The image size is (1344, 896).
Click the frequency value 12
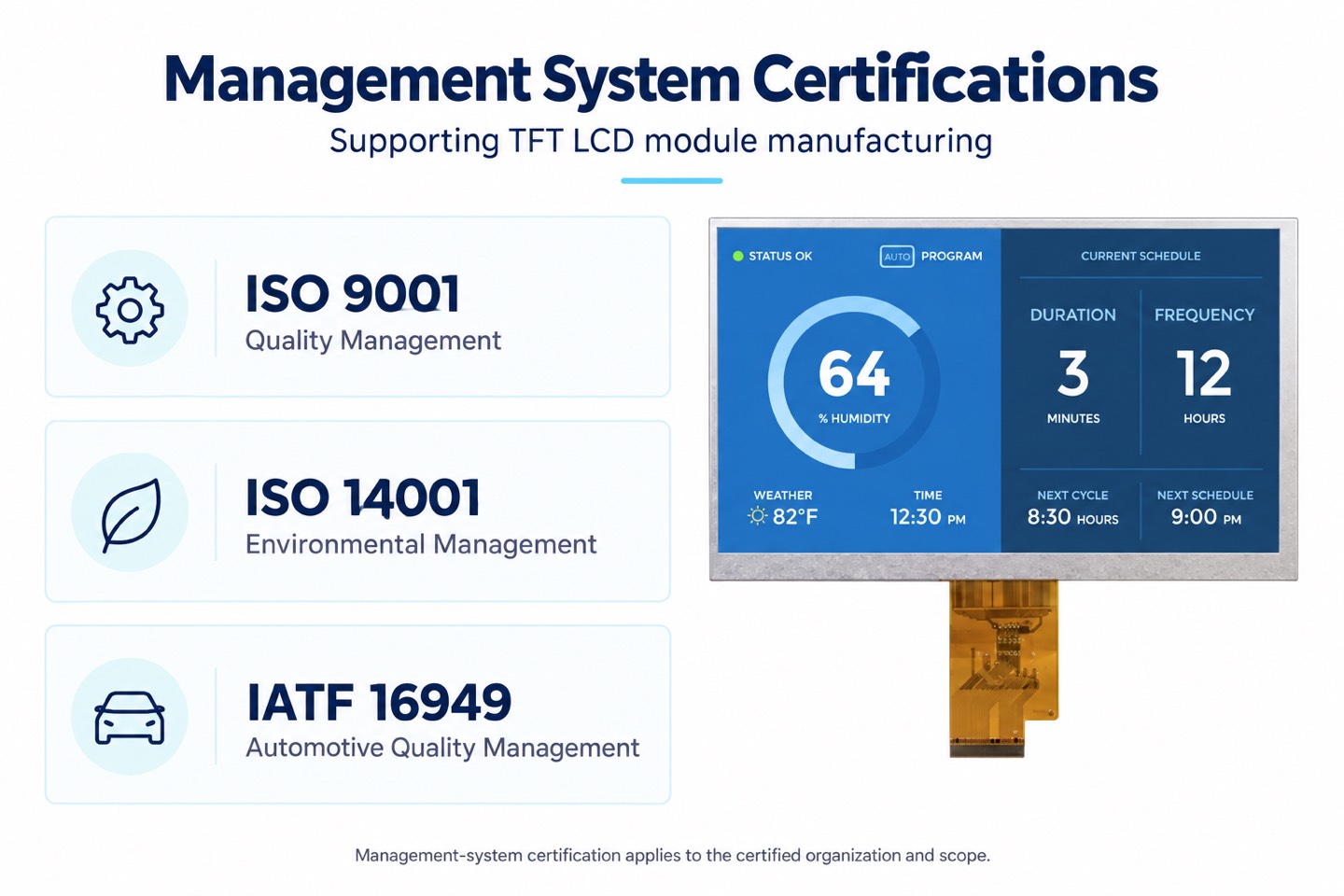pyautogui.click(x=1204, y=373)
